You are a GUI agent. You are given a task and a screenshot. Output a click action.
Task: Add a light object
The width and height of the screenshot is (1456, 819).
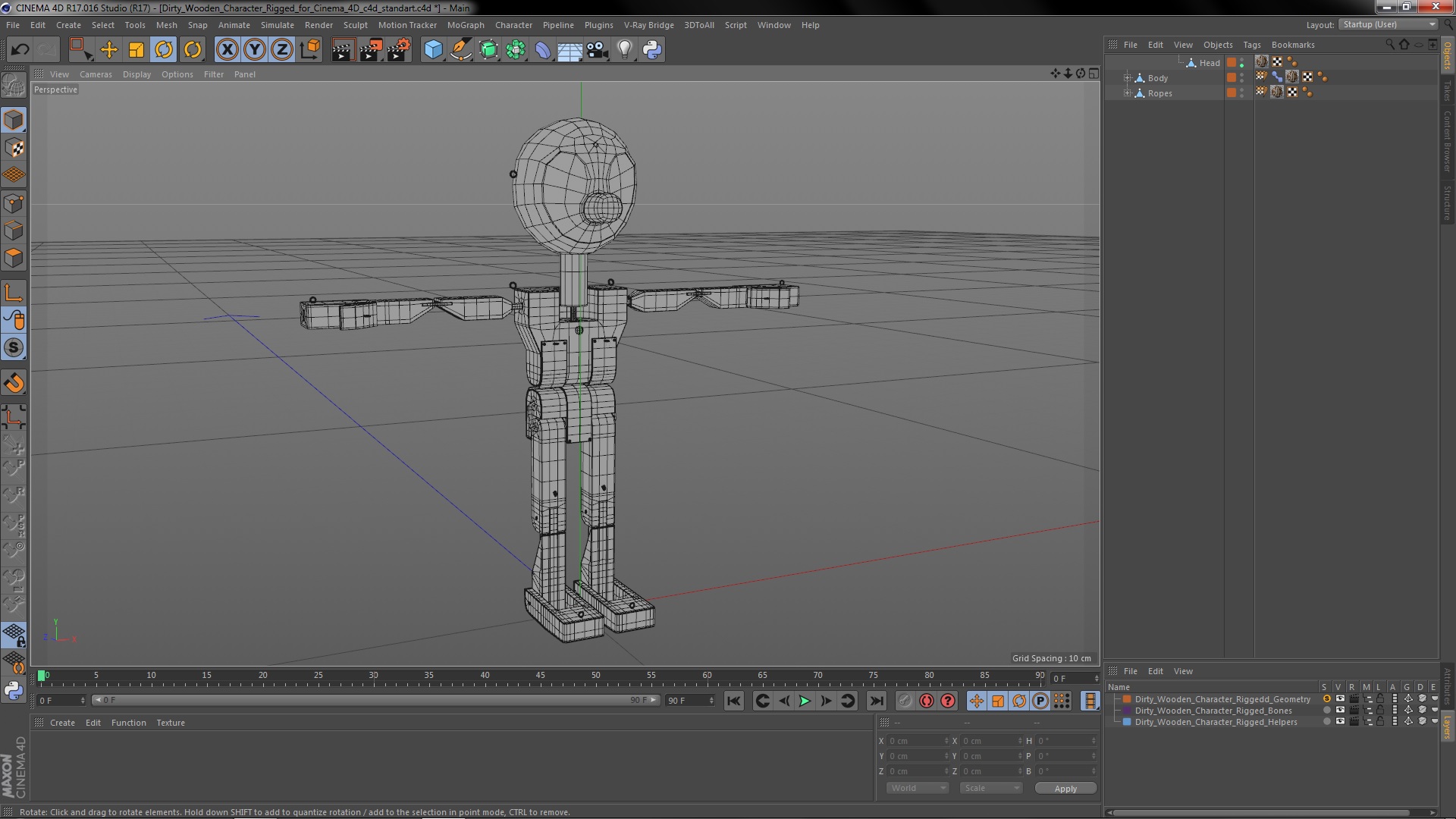coord(624,50)
